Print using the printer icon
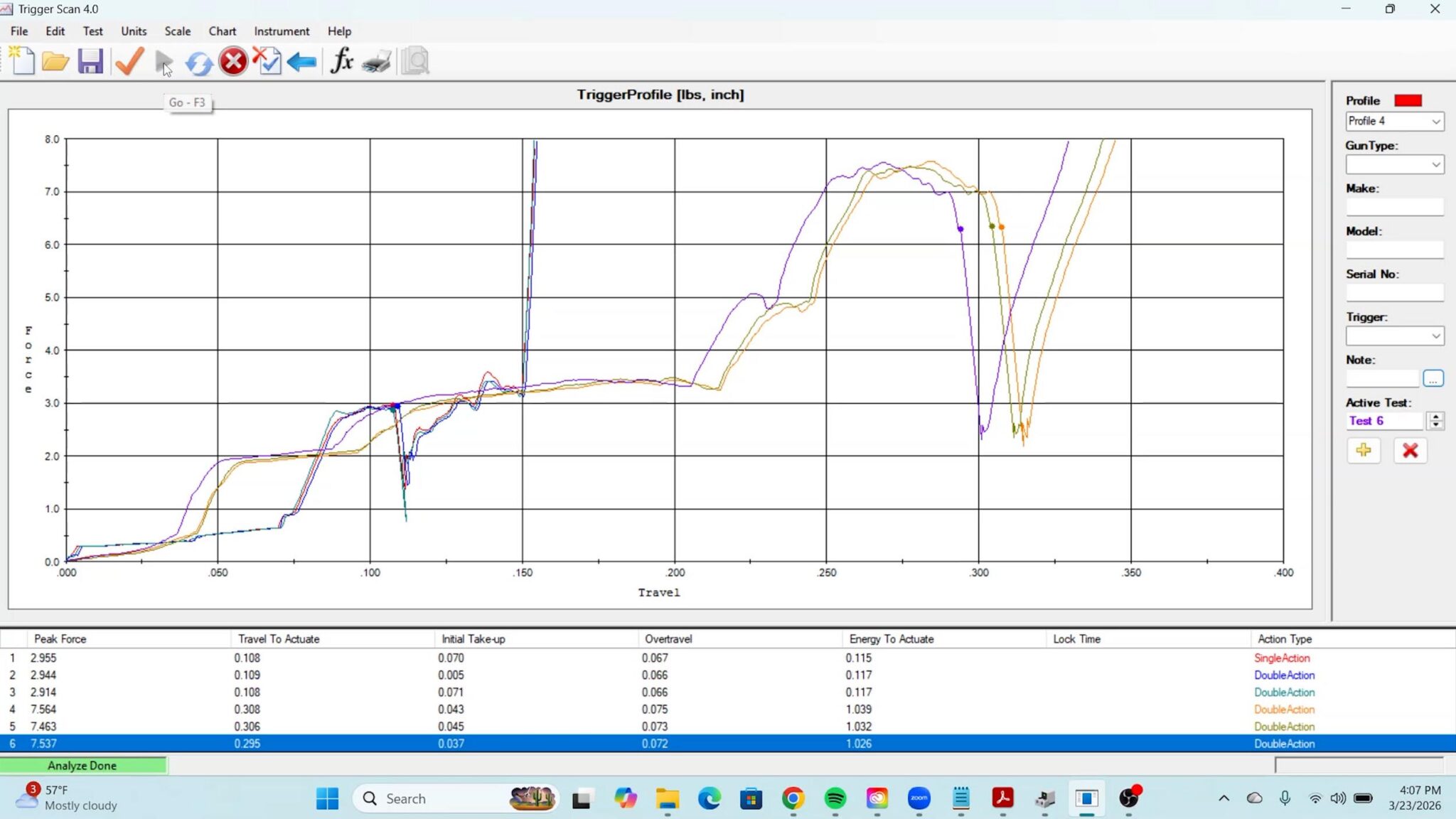Image resolution: width=1456 pixels, height=819 pixels. (x=377, y=63)
